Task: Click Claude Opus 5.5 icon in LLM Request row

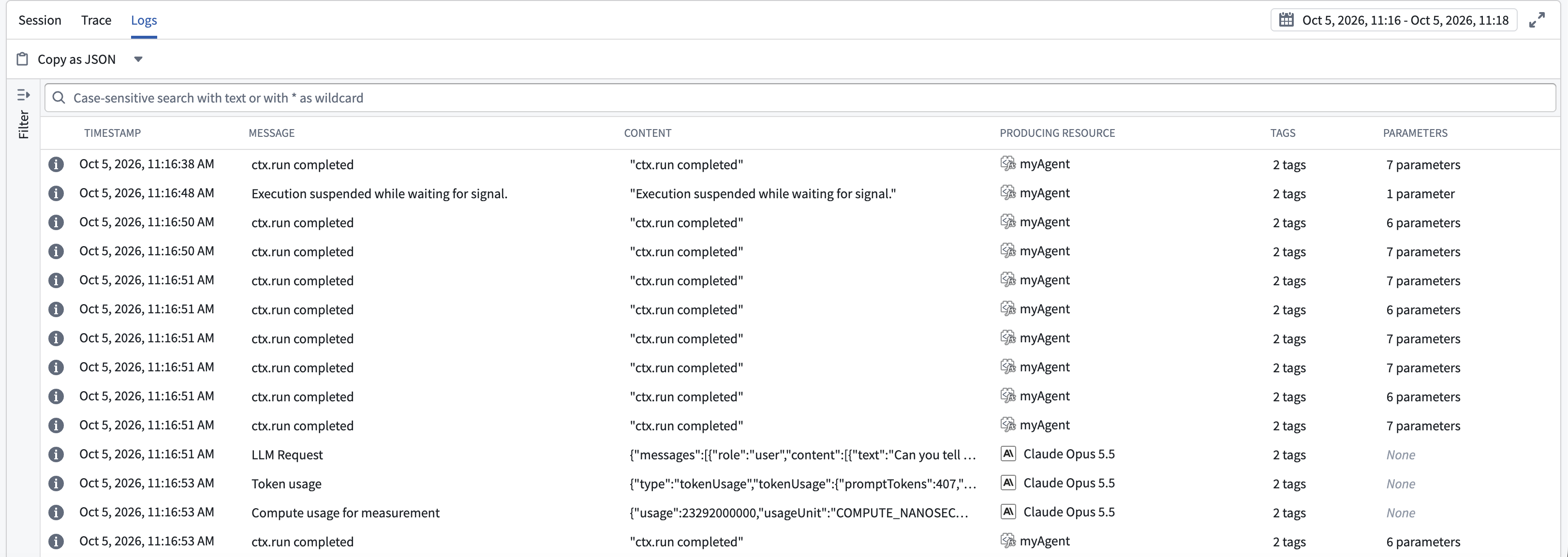Action: [1008, 454]
